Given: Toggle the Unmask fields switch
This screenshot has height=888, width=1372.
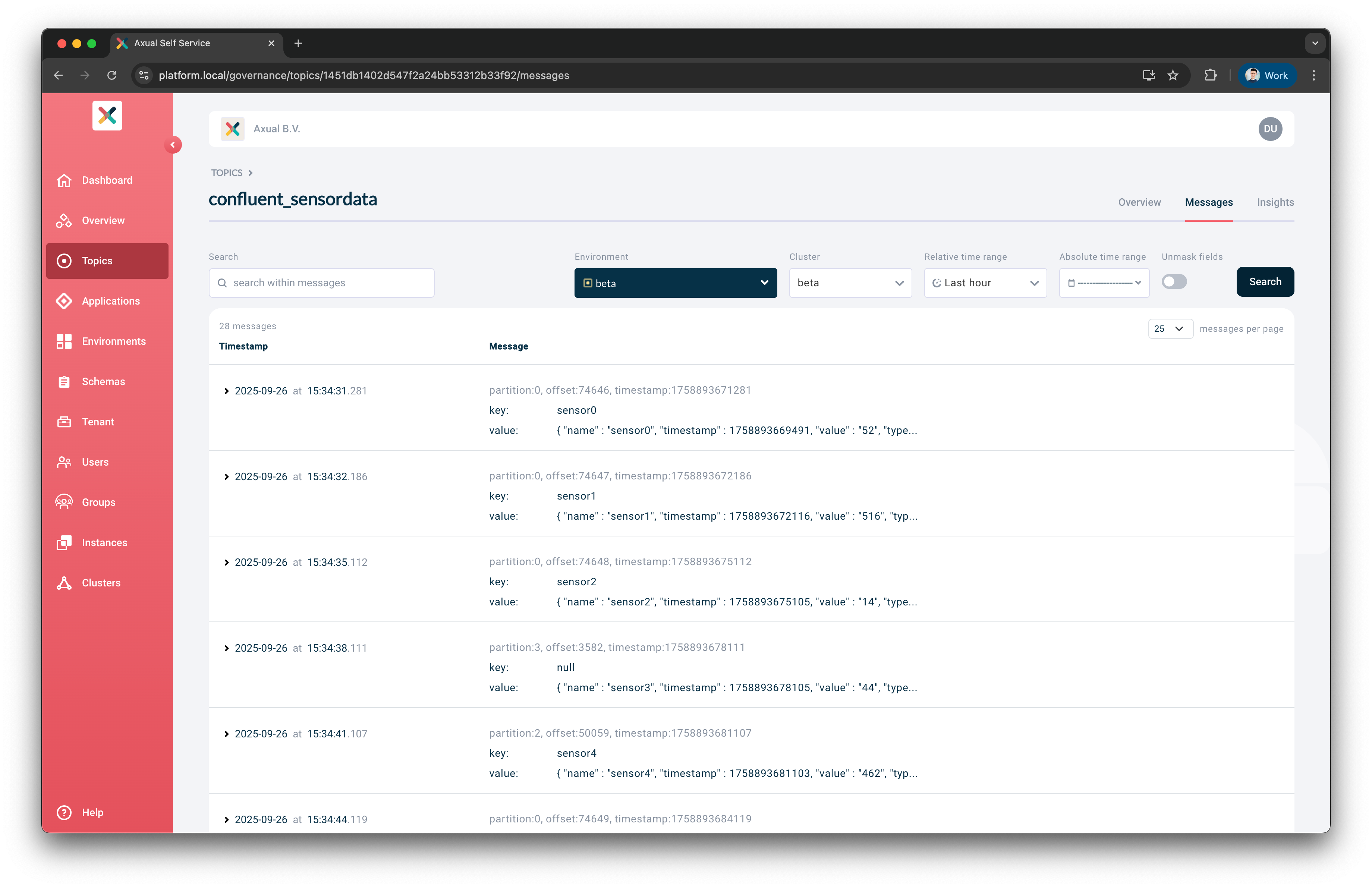Looking at the screenshot, I should click(x=1174, y=282).
